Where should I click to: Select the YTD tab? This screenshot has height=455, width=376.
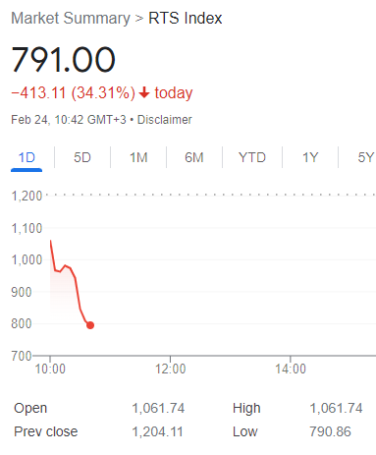pyautogui.click(x=252, y=157)
